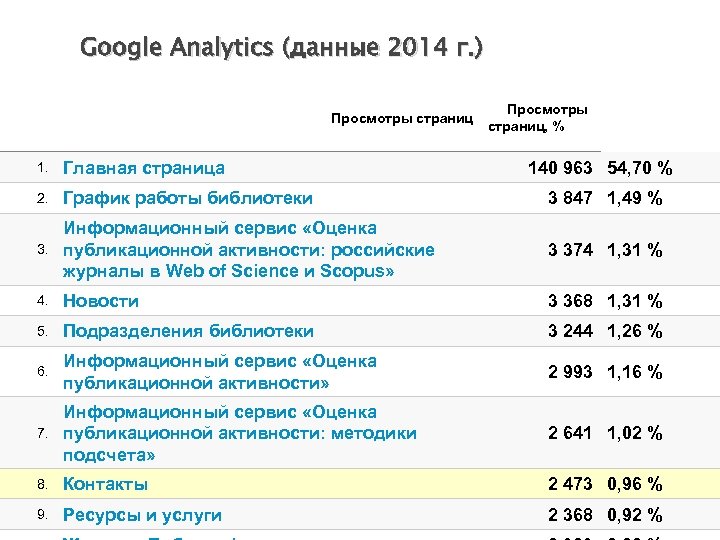Open "График работы библиотеки" page entry
The height and width of the screenshot is (540, 720).
pyautogui.click(x=188, y=198)
